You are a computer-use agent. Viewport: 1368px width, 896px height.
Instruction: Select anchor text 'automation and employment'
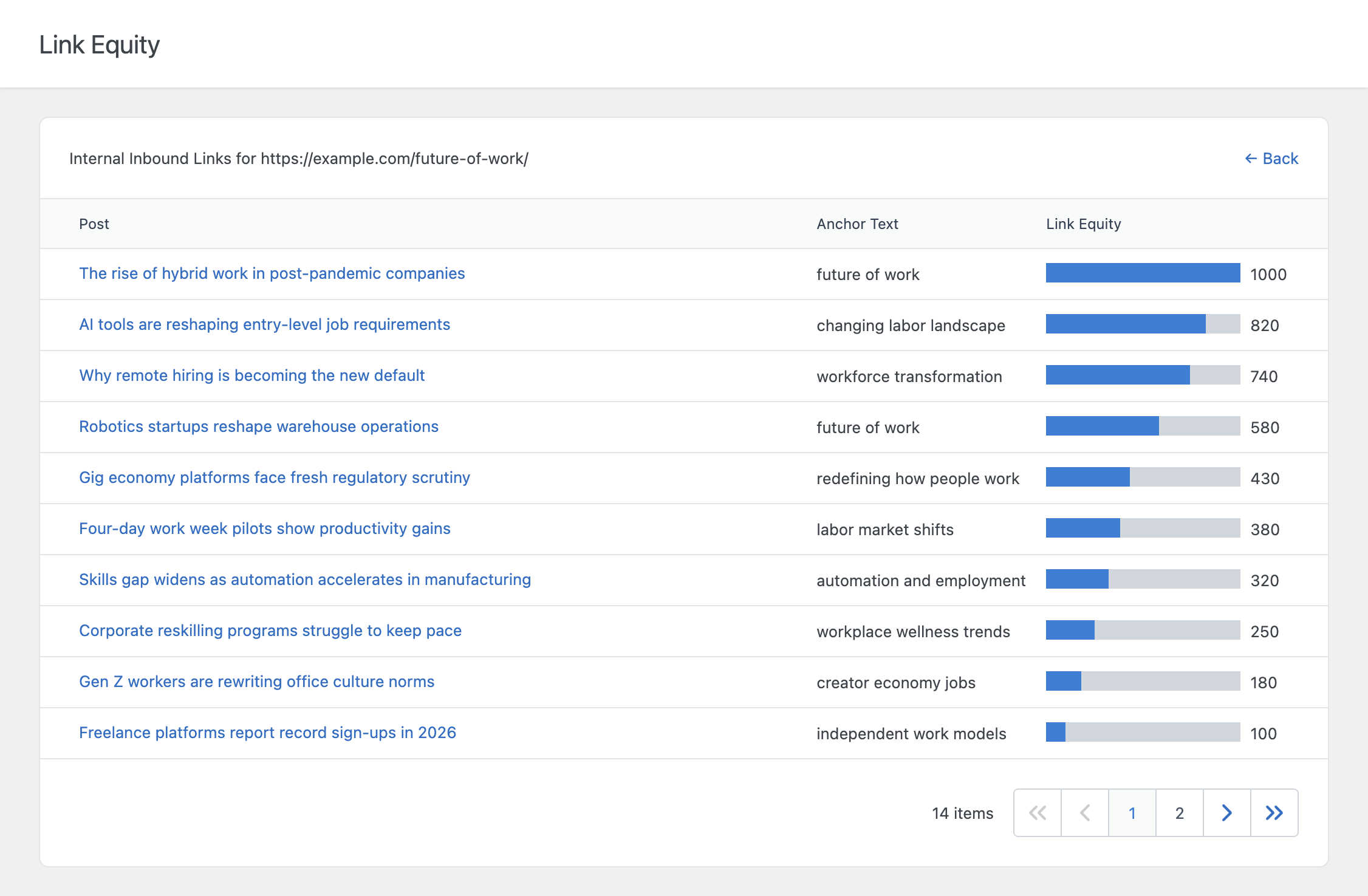click(x=921, y=581)
